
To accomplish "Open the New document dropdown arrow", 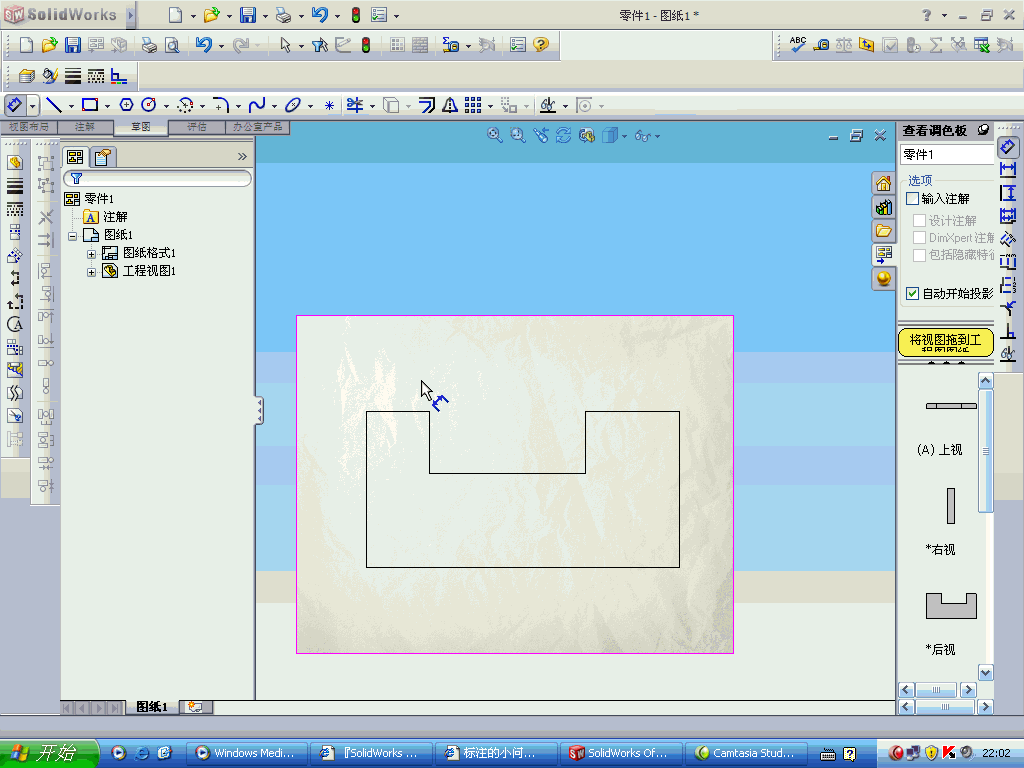I will click(193, 16).
